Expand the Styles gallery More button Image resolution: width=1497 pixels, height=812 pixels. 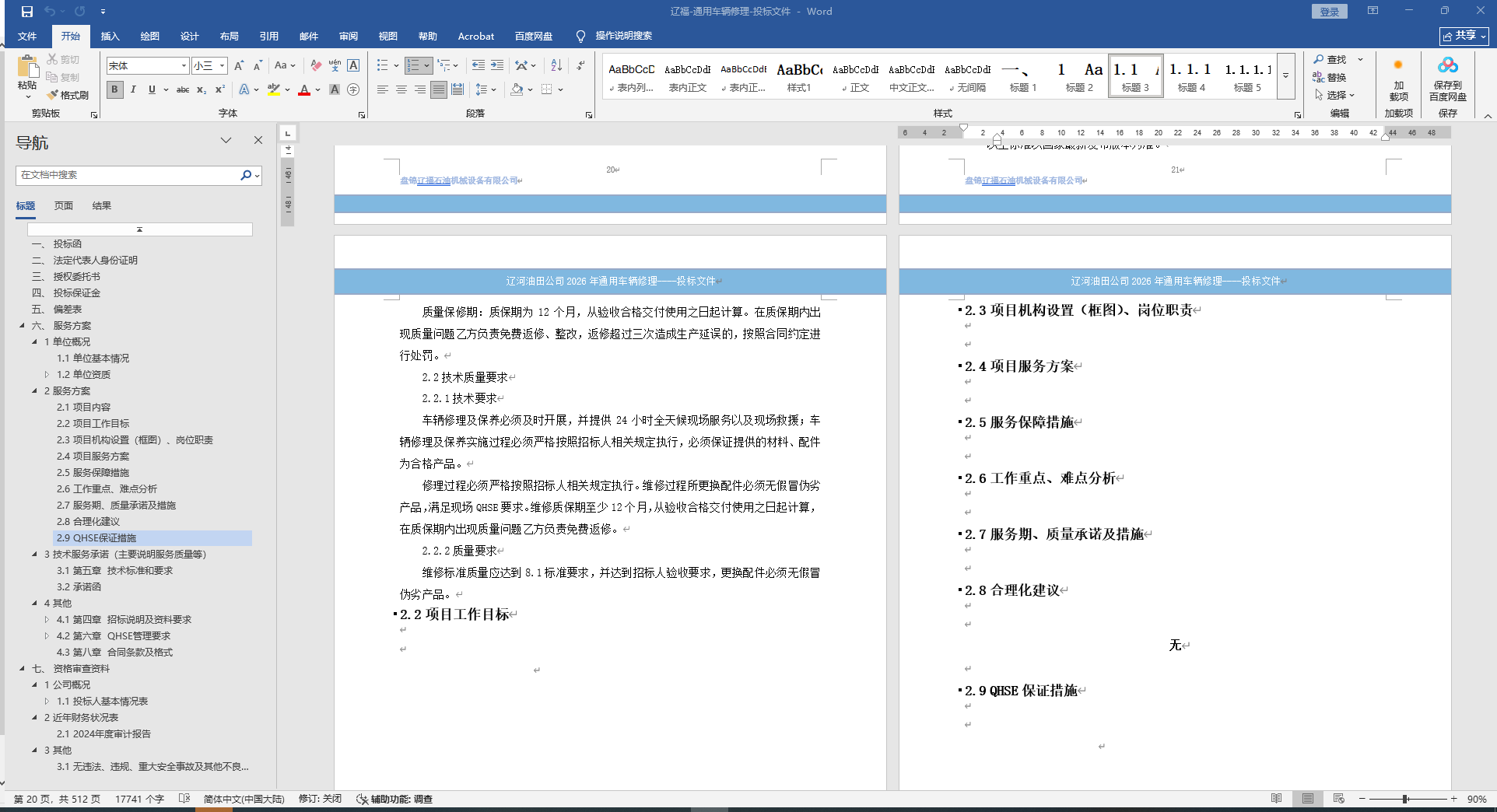(x=1286, y=75)
